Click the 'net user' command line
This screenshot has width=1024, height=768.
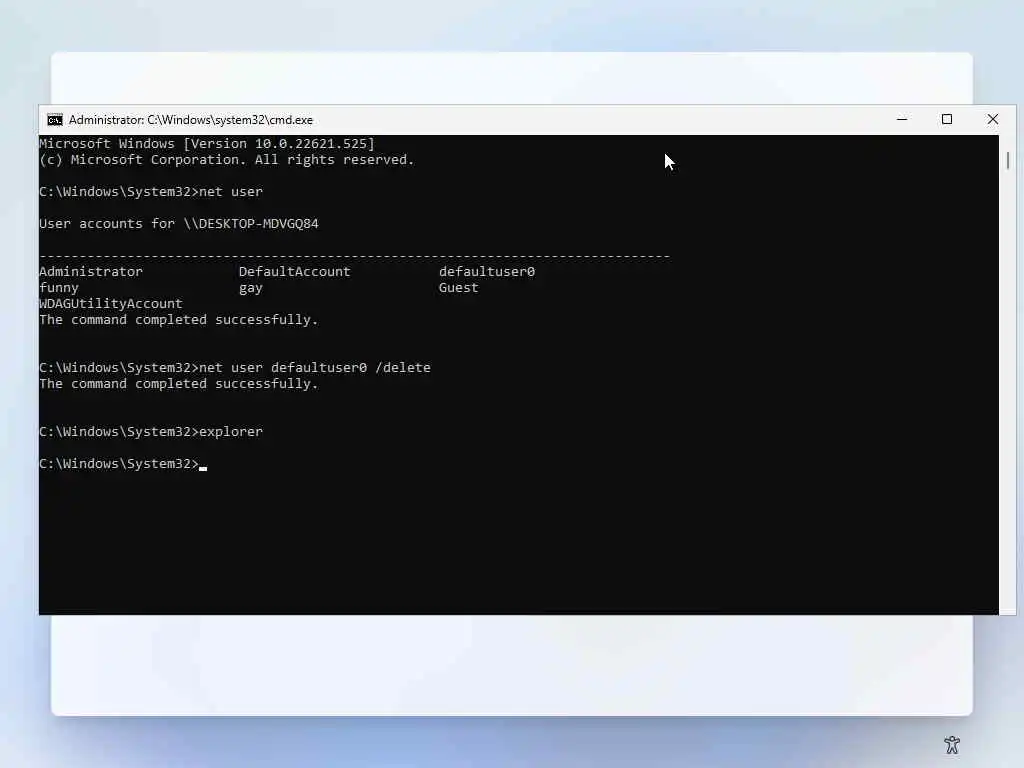[x=151, y=192]
